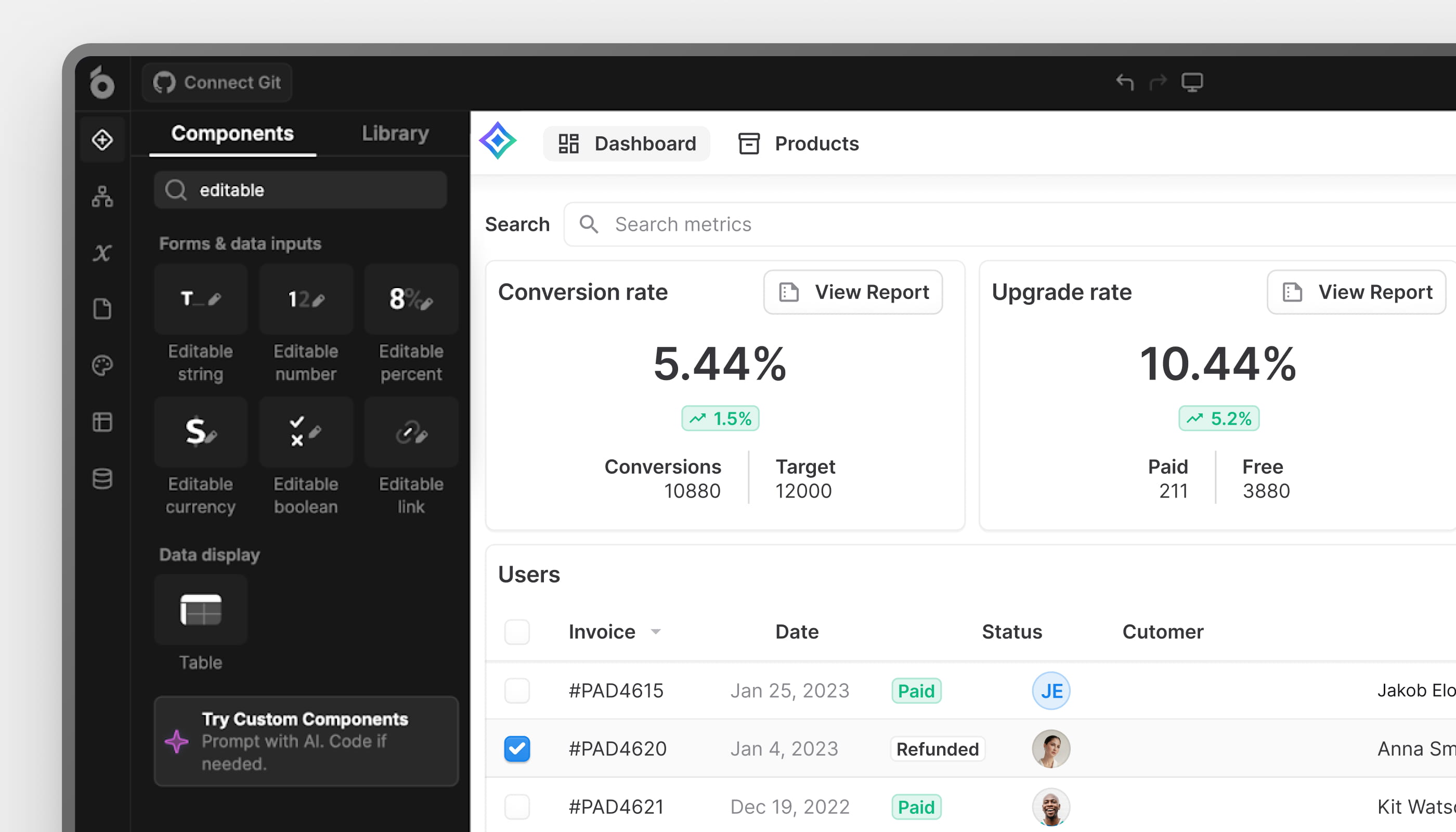
Task: Click View Report for Conversion rate
Action: pos(853,292)
